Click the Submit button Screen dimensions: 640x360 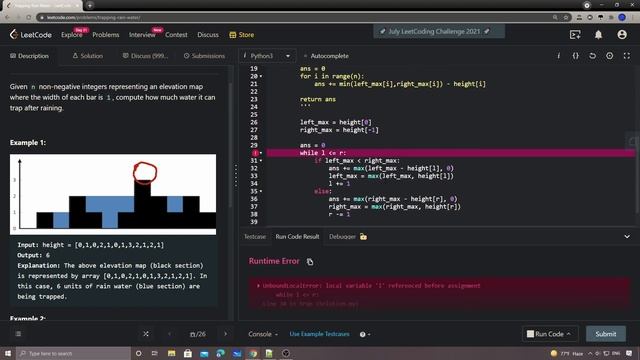(x=606, y=334)
